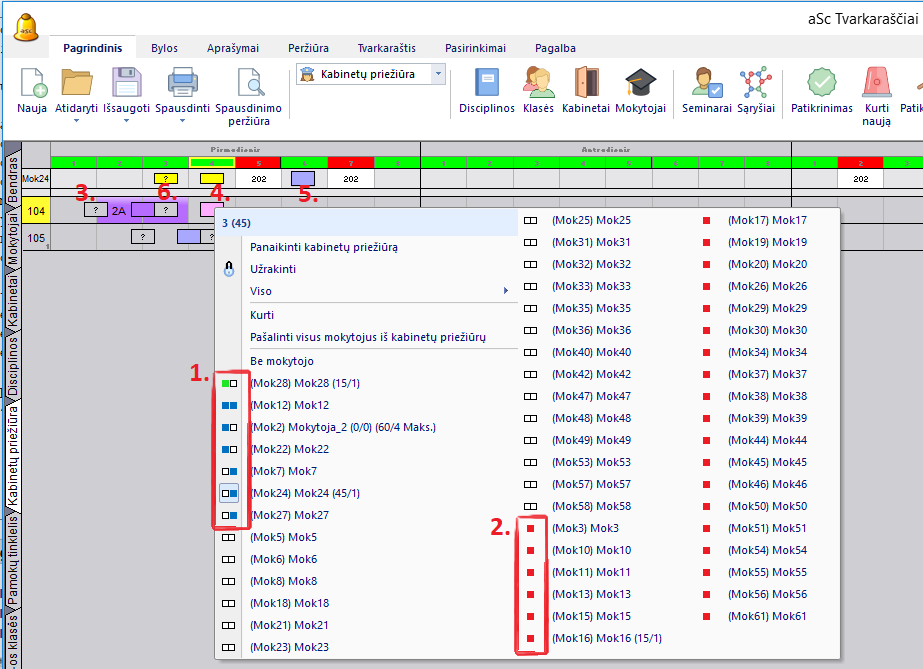Click the Išsaugoti save disk icon
Image resolution: width=923 pixels, height=669 pixels.
coord(126,83)
